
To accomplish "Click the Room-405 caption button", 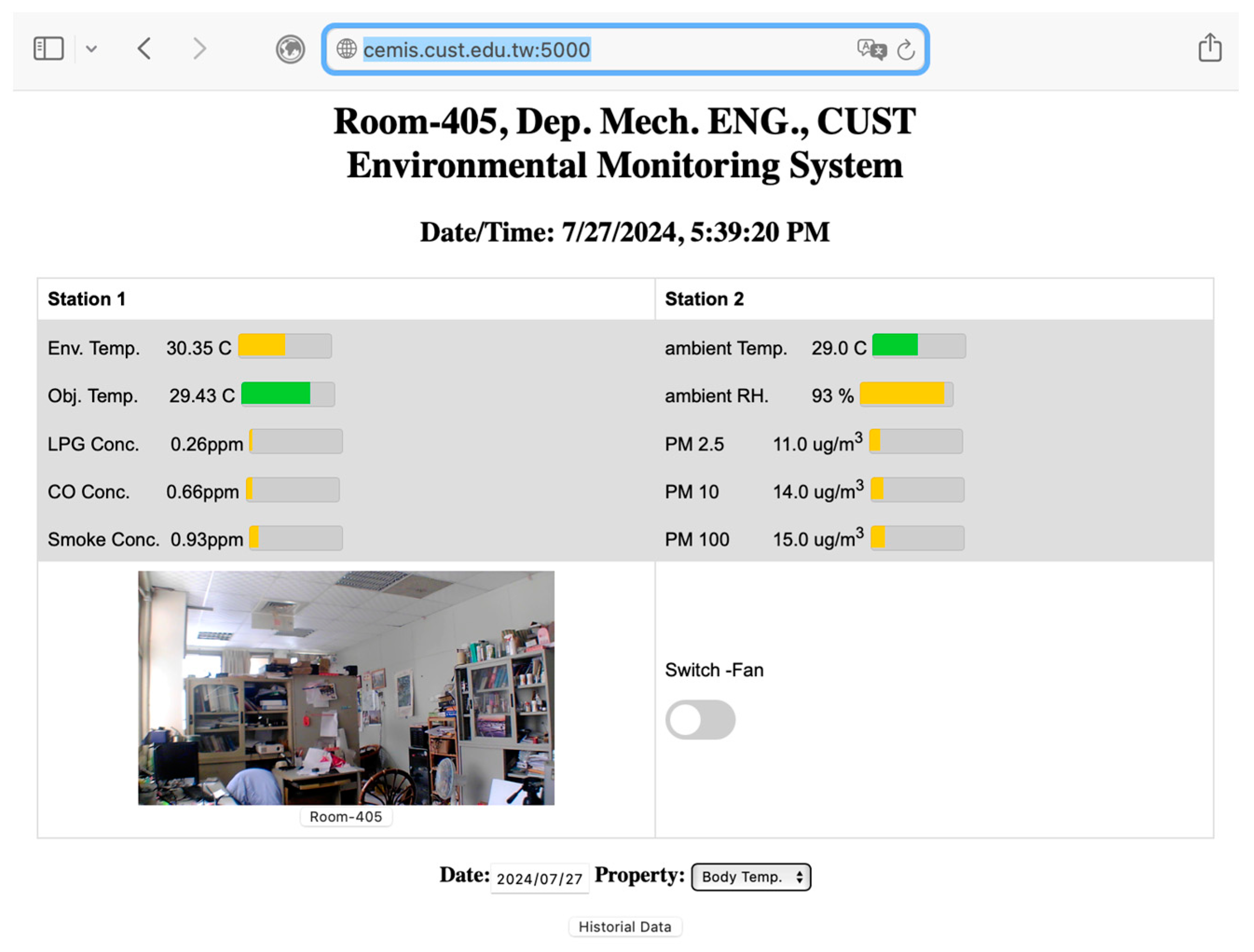I will coord(346,816).
